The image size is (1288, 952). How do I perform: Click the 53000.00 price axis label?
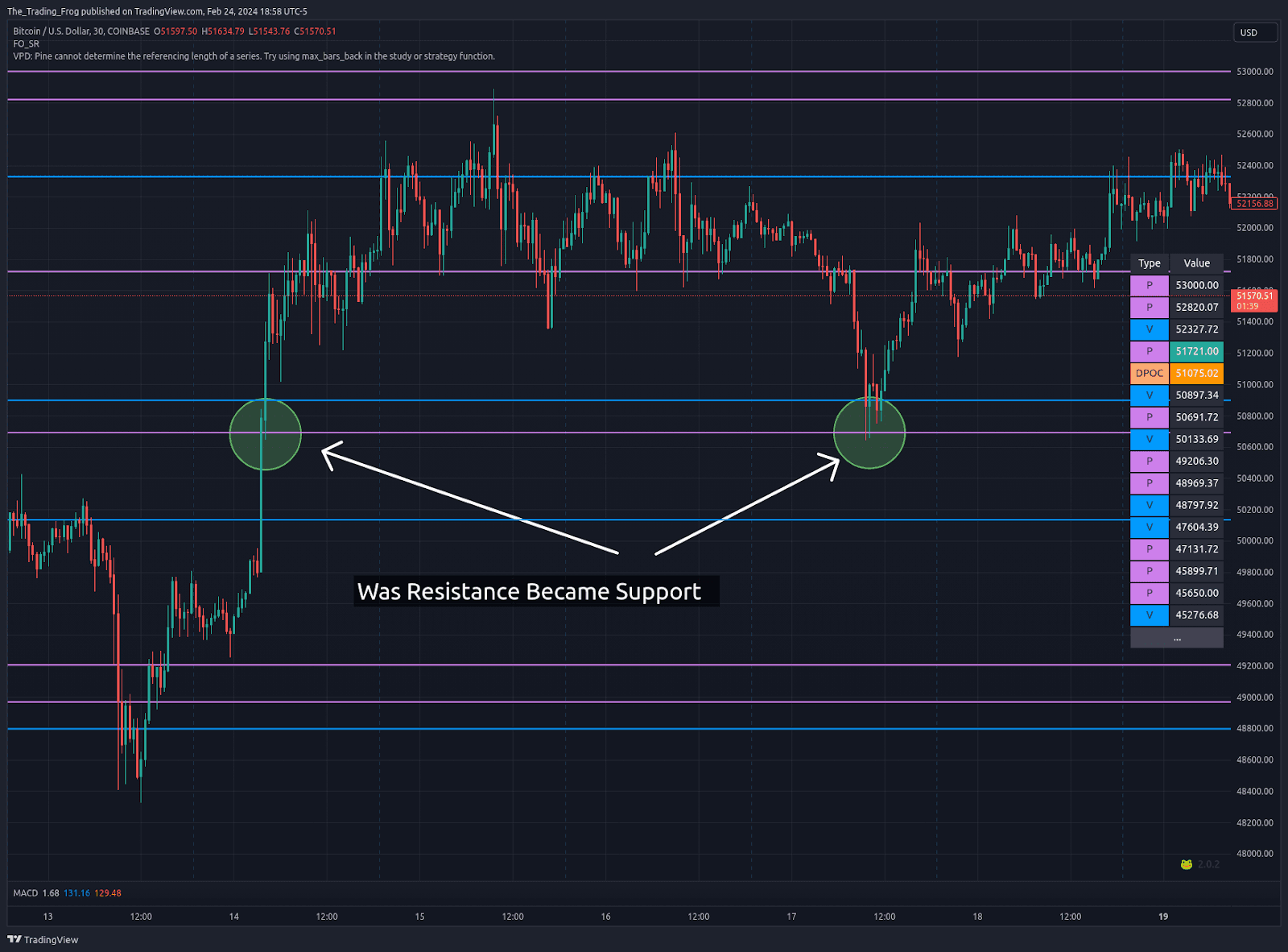[x=1254, y=72]
